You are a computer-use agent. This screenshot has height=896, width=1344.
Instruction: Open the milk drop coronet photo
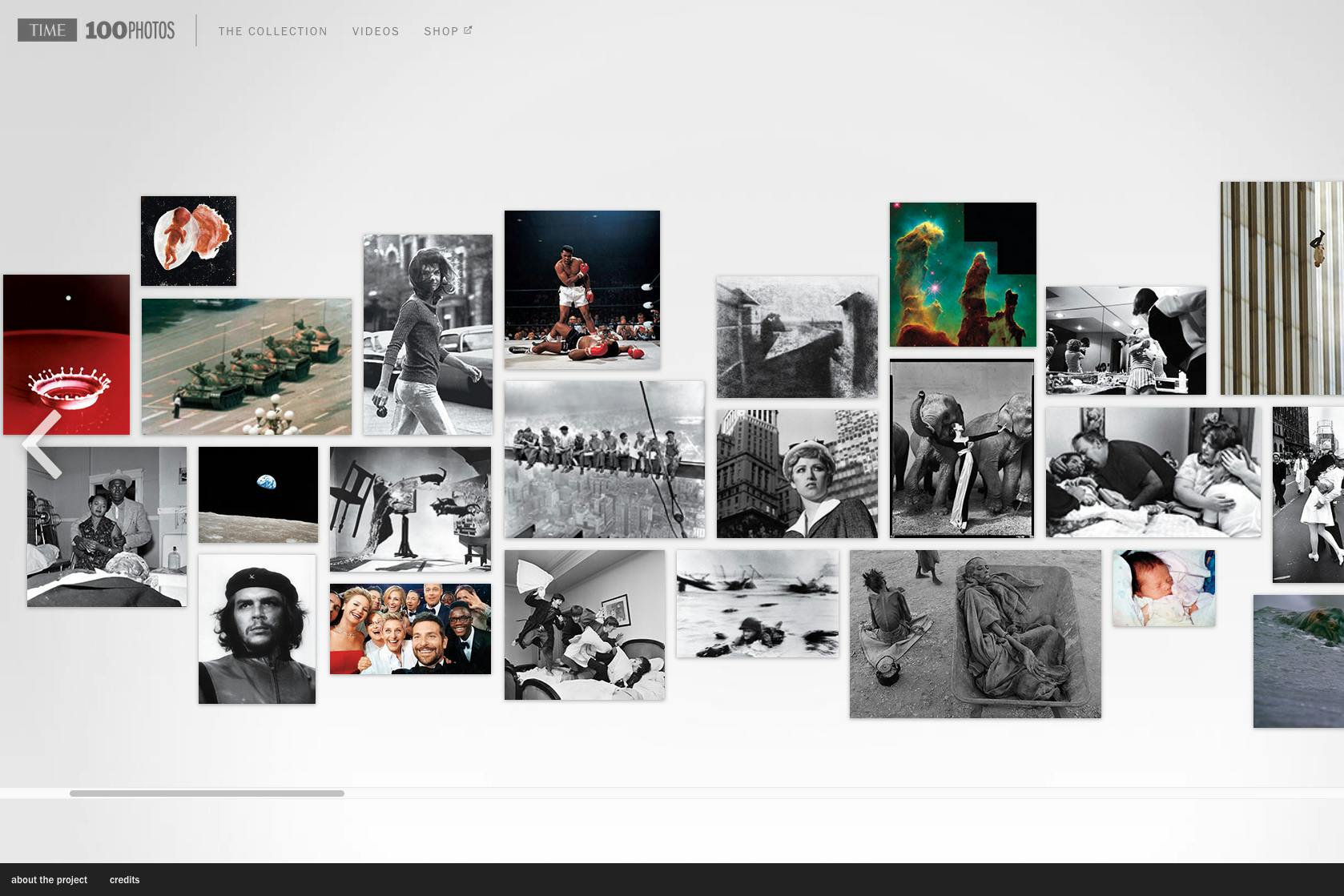66,355
